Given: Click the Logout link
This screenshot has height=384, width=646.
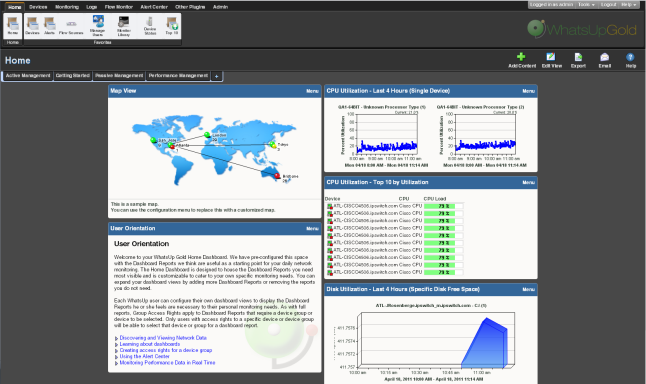Looking at the screenshot, I should click(608, 5).
